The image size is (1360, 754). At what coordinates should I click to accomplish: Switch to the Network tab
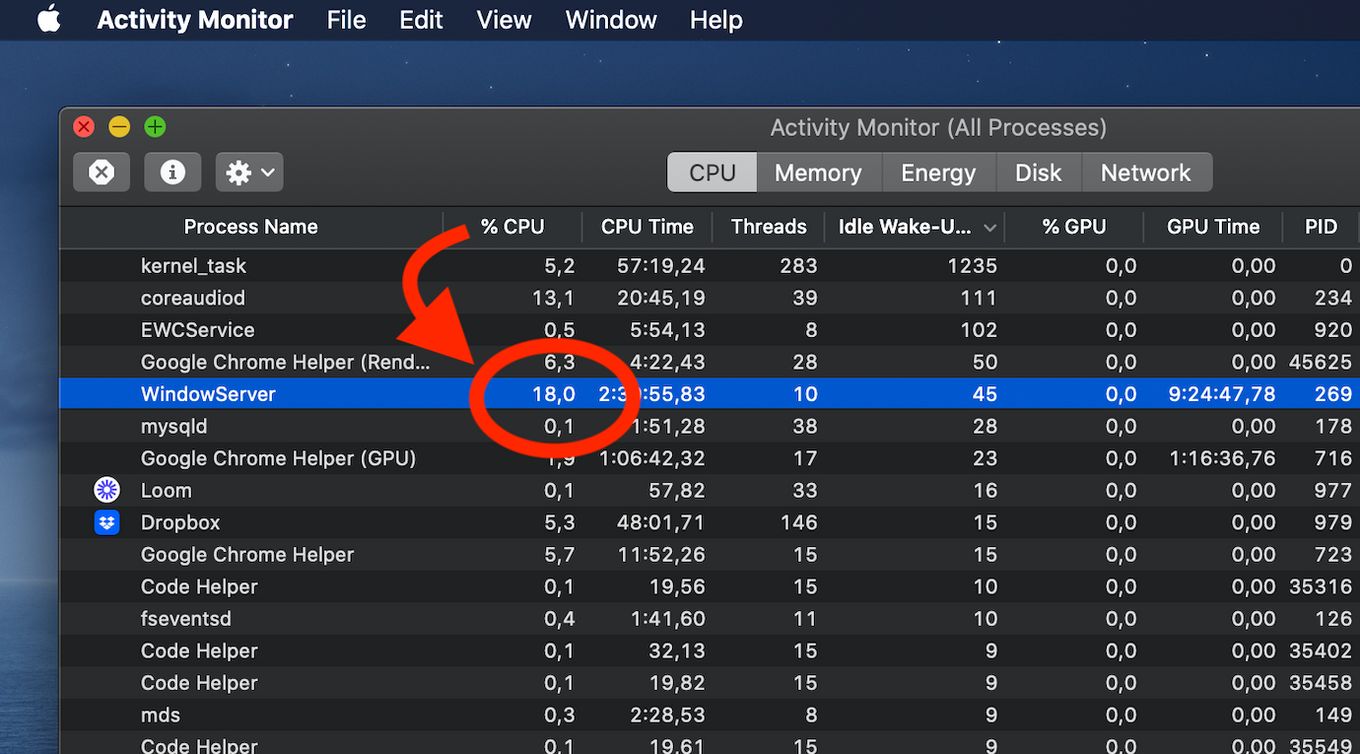[x=1146, y=172]
